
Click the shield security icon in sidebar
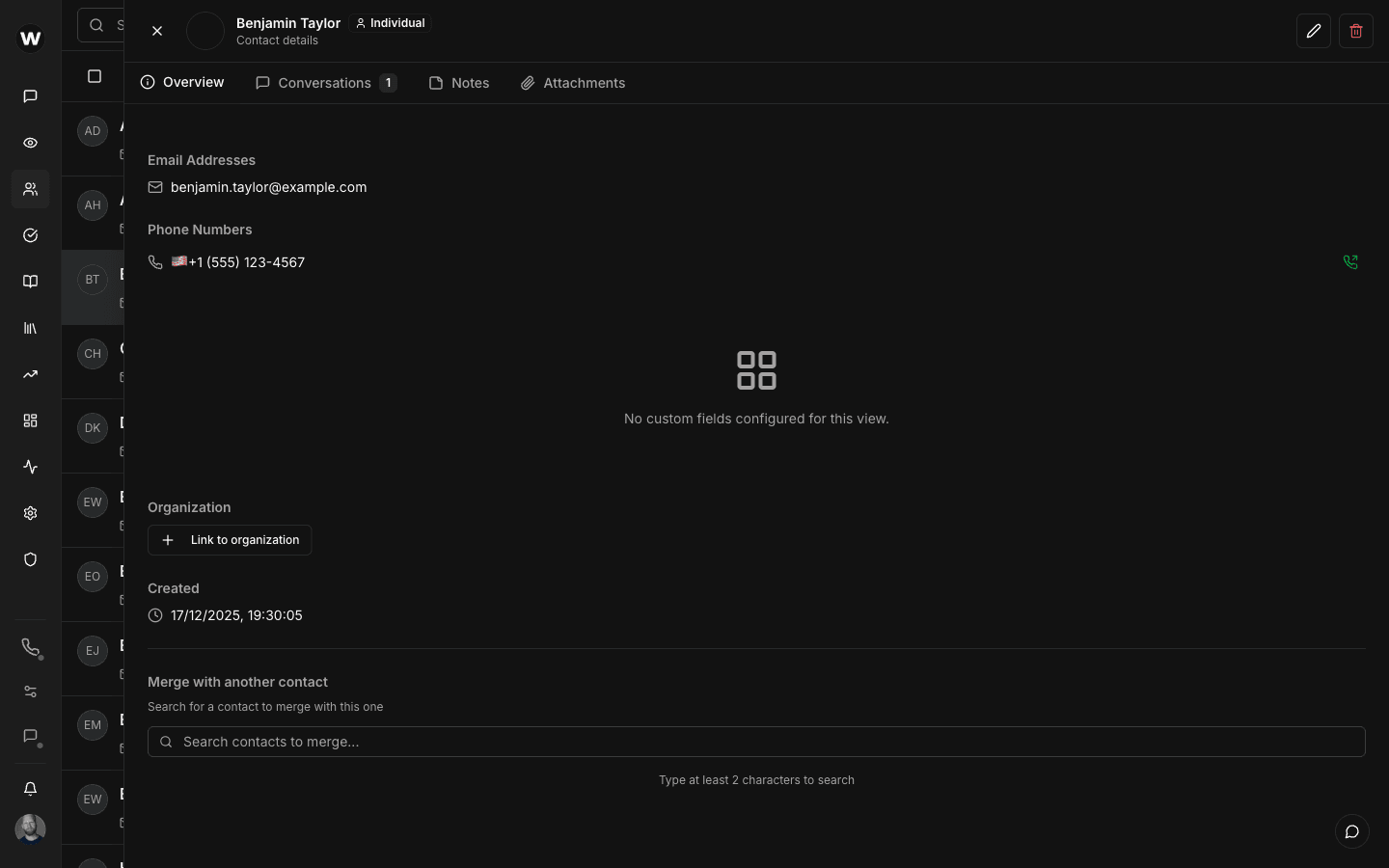click(x=30, y=559)
